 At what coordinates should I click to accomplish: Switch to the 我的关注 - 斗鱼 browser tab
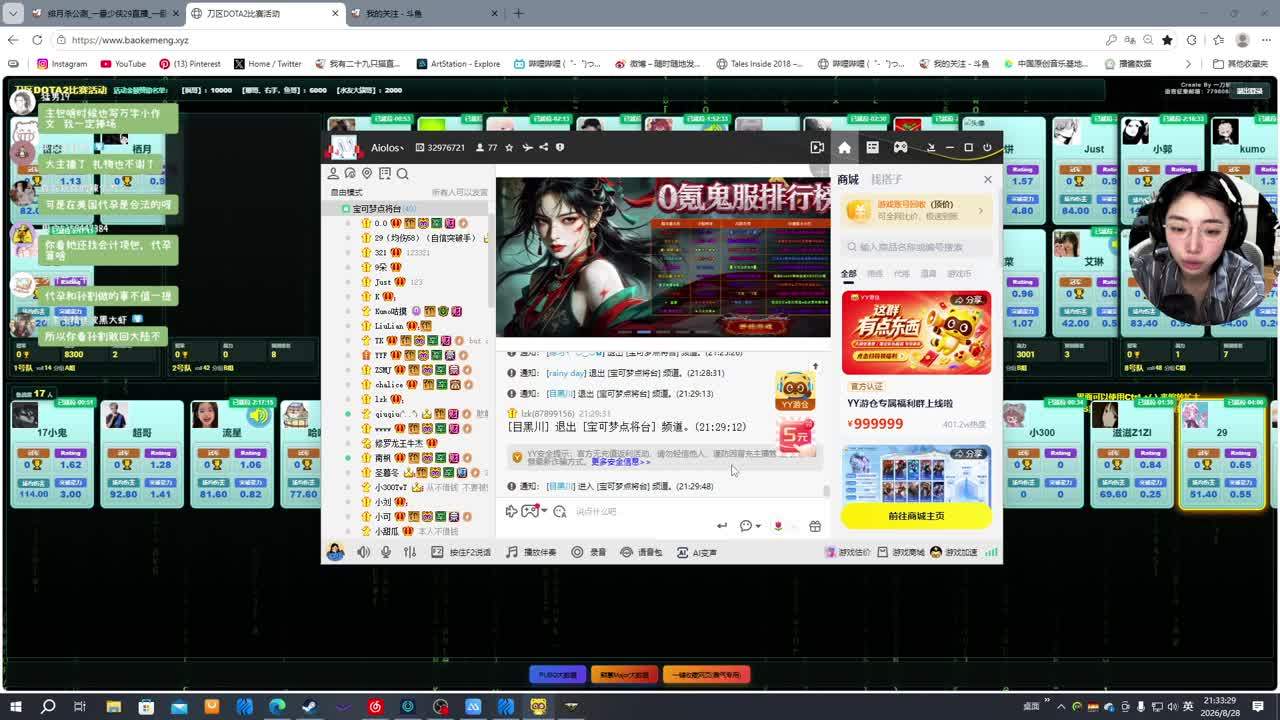(421, 14)
